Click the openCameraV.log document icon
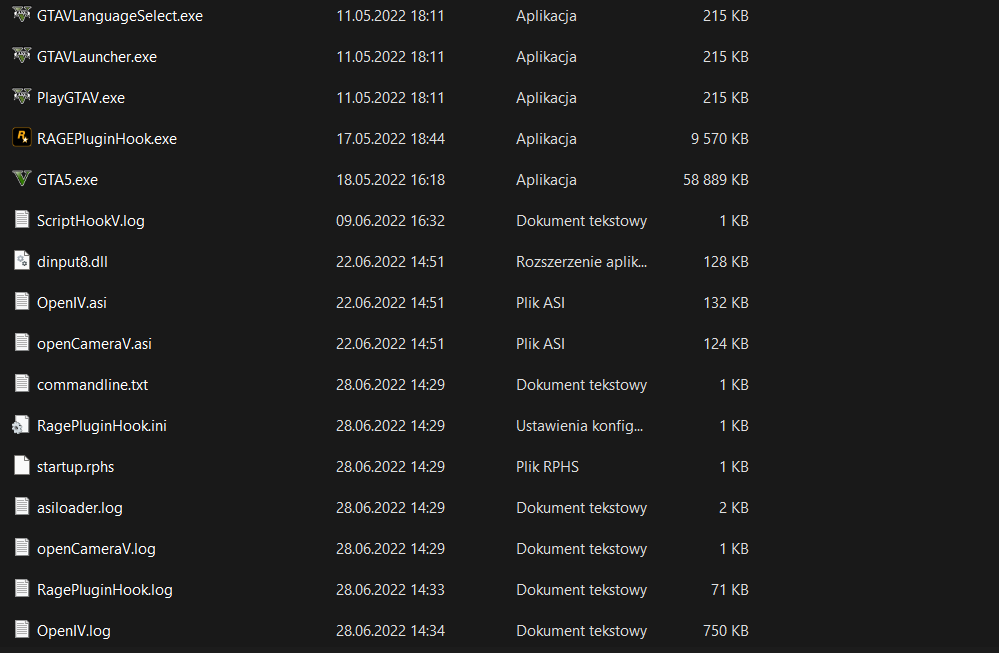This screenshot has height=653, width=999. (x=22, y=547)
